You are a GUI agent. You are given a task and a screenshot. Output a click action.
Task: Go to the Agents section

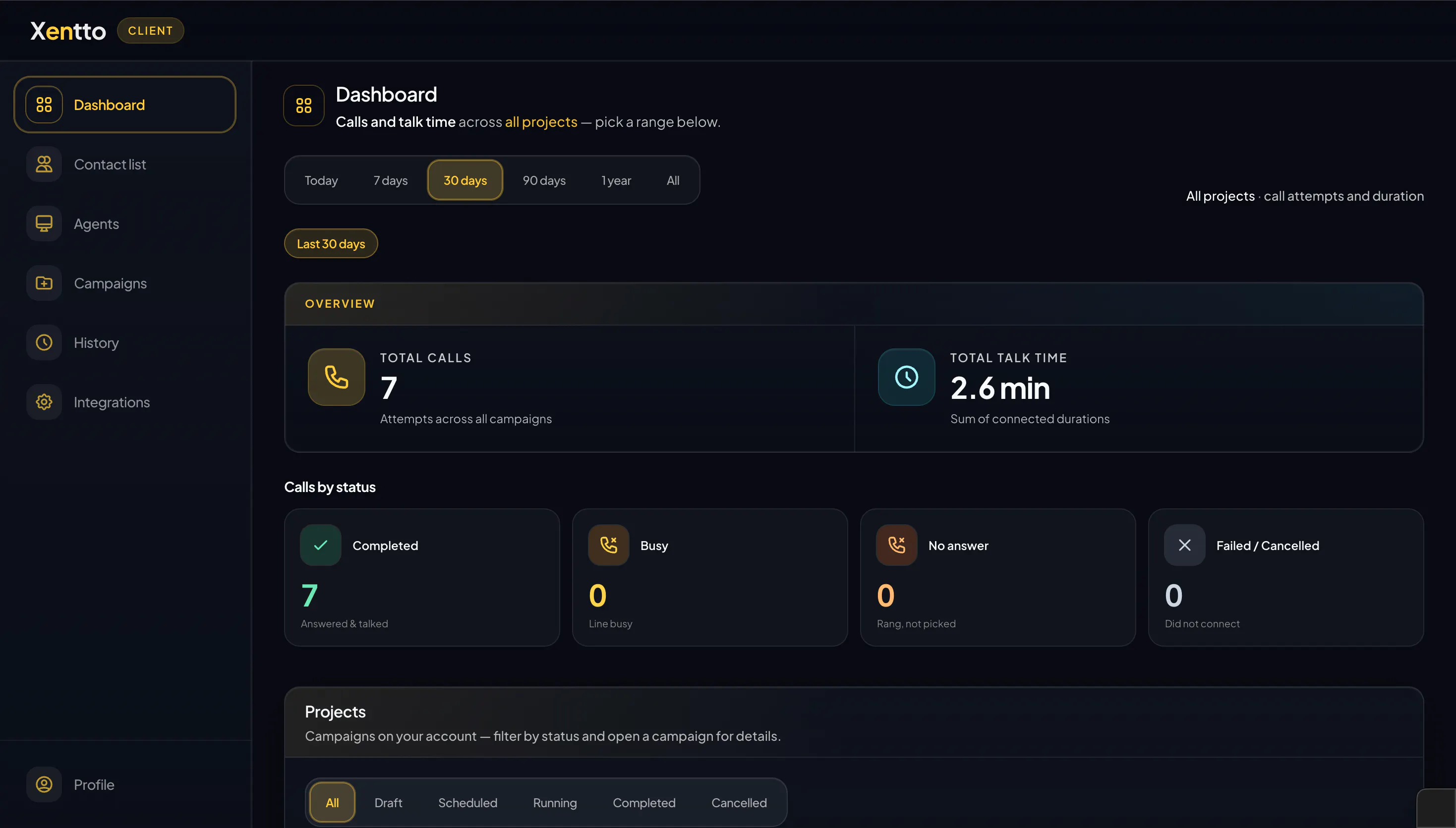pyautogui.click(x=124, y=223)
